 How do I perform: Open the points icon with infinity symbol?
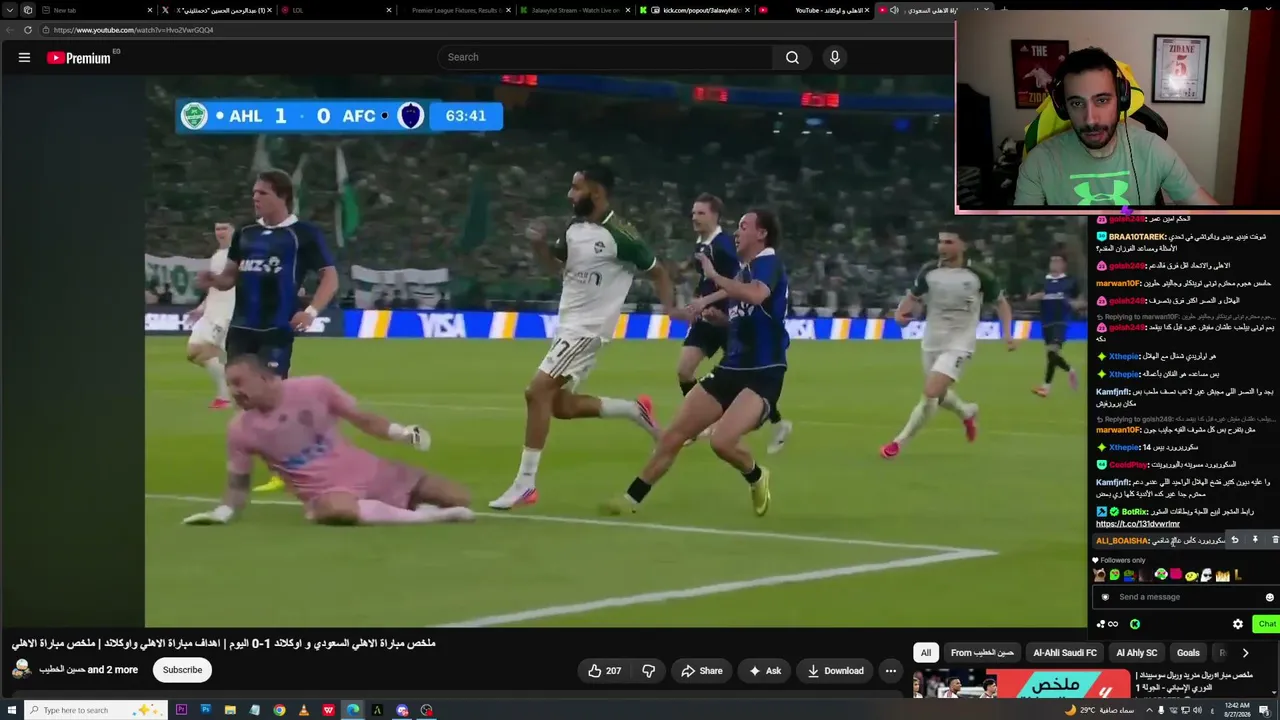pos(1107,624)
